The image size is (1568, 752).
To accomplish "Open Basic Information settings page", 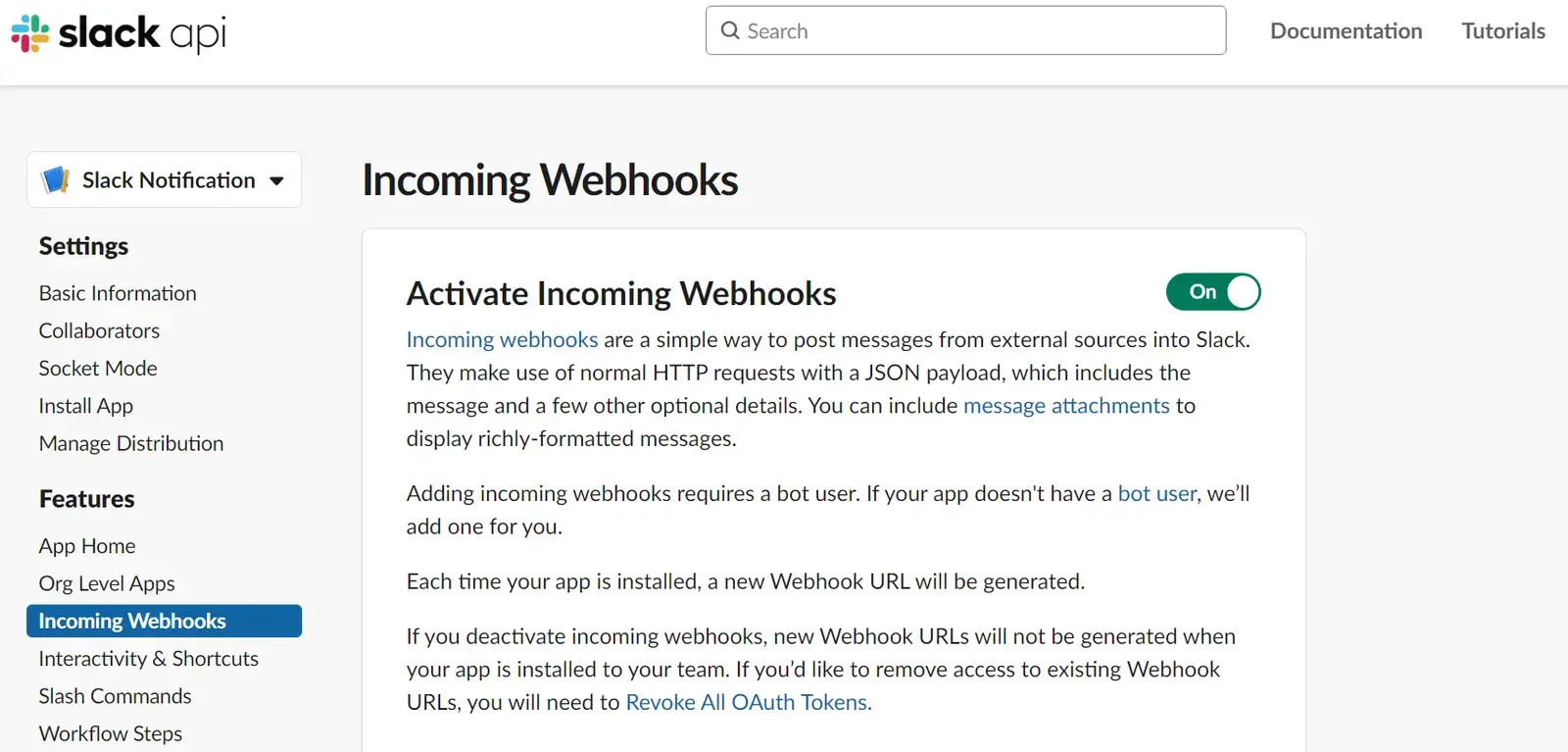I will point(118,293).
